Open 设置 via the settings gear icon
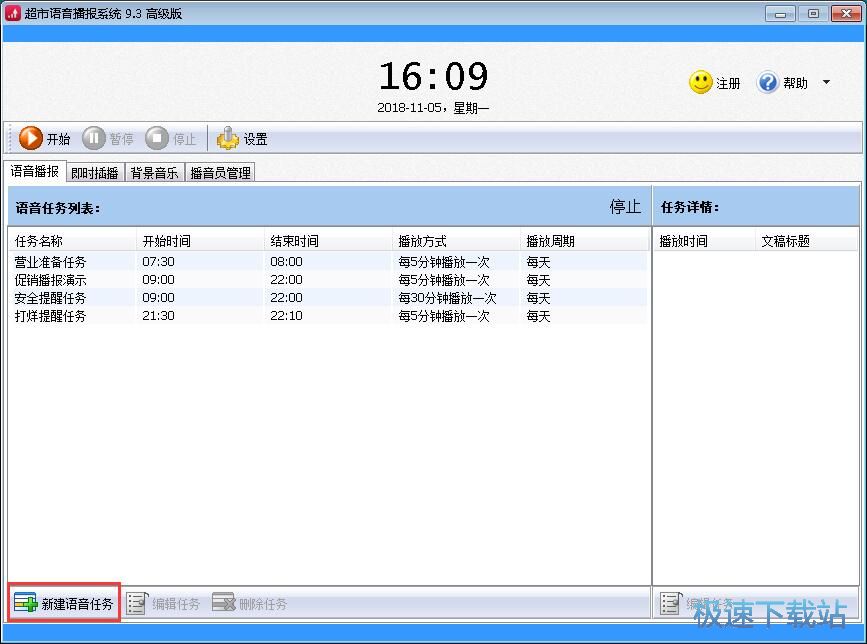 tap(230, 138)
